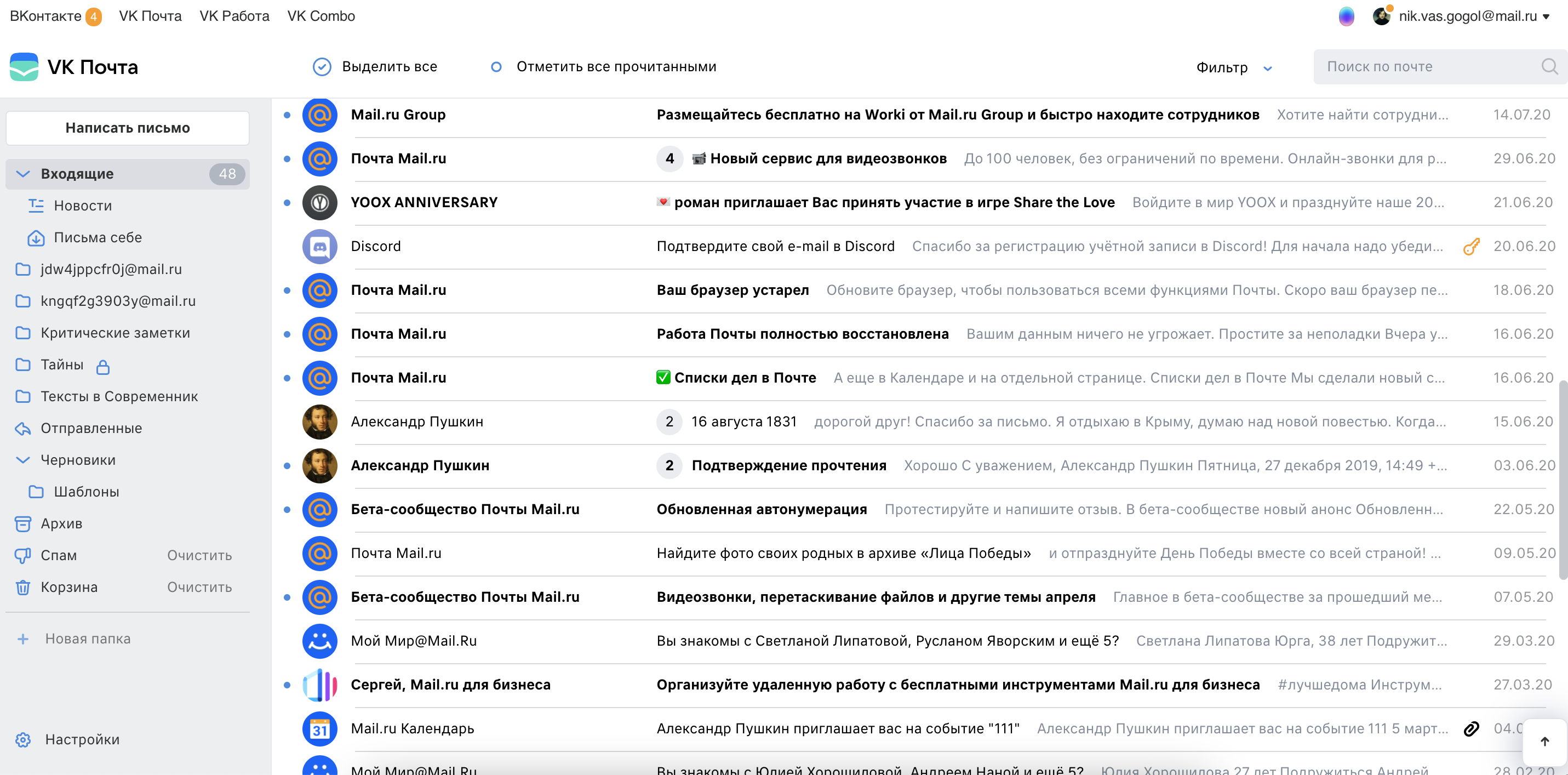Open the Фильтр dropdown
This screenshot has height=775, width=1568.
point(1234,67)
